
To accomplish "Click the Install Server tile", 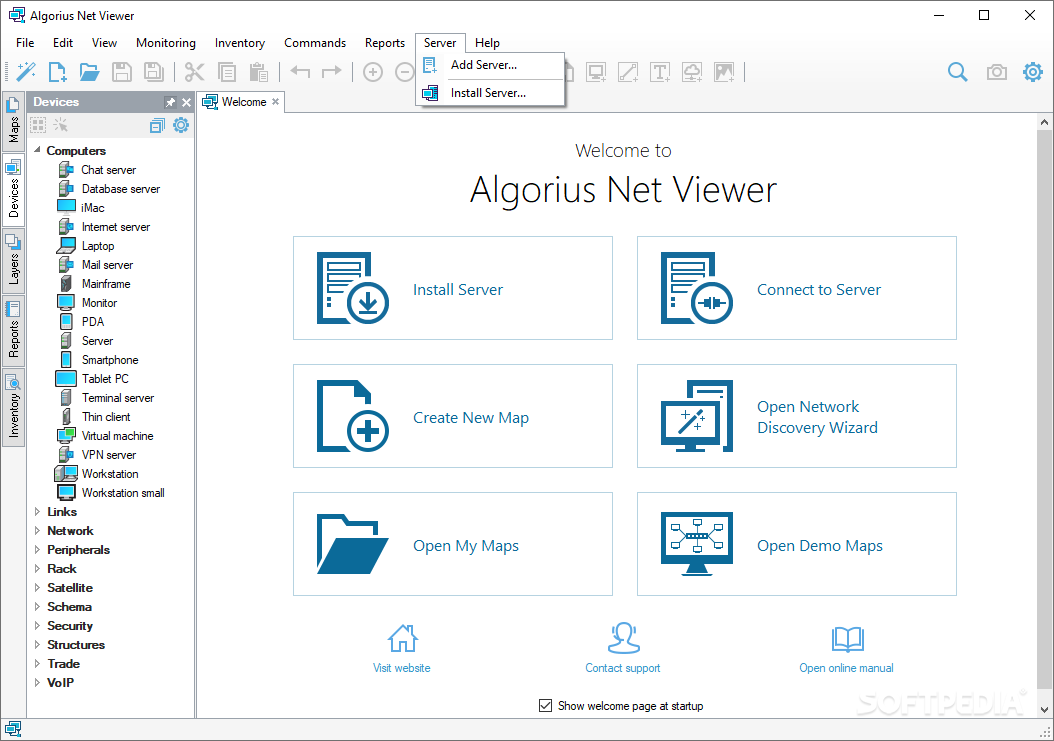I will (x=453, y=288).
